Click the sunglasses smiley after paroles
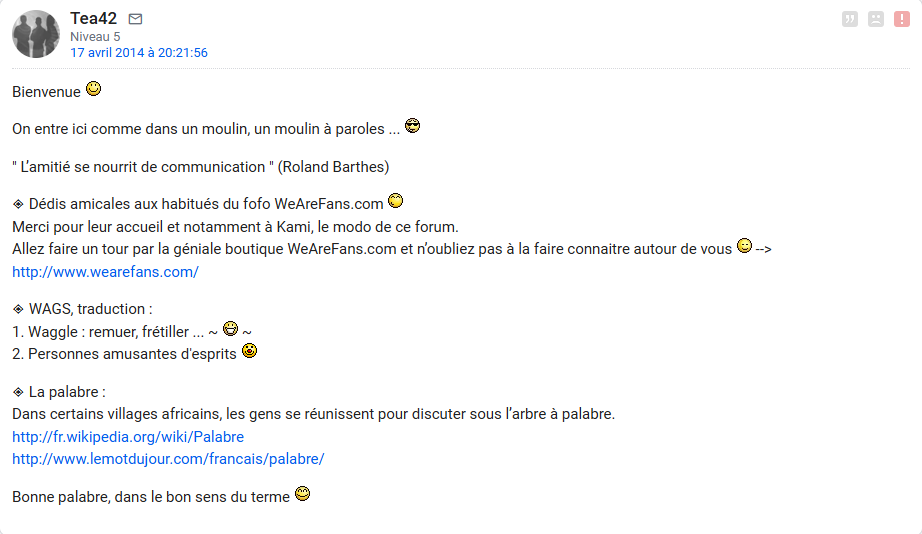 [x=412, y=126]
